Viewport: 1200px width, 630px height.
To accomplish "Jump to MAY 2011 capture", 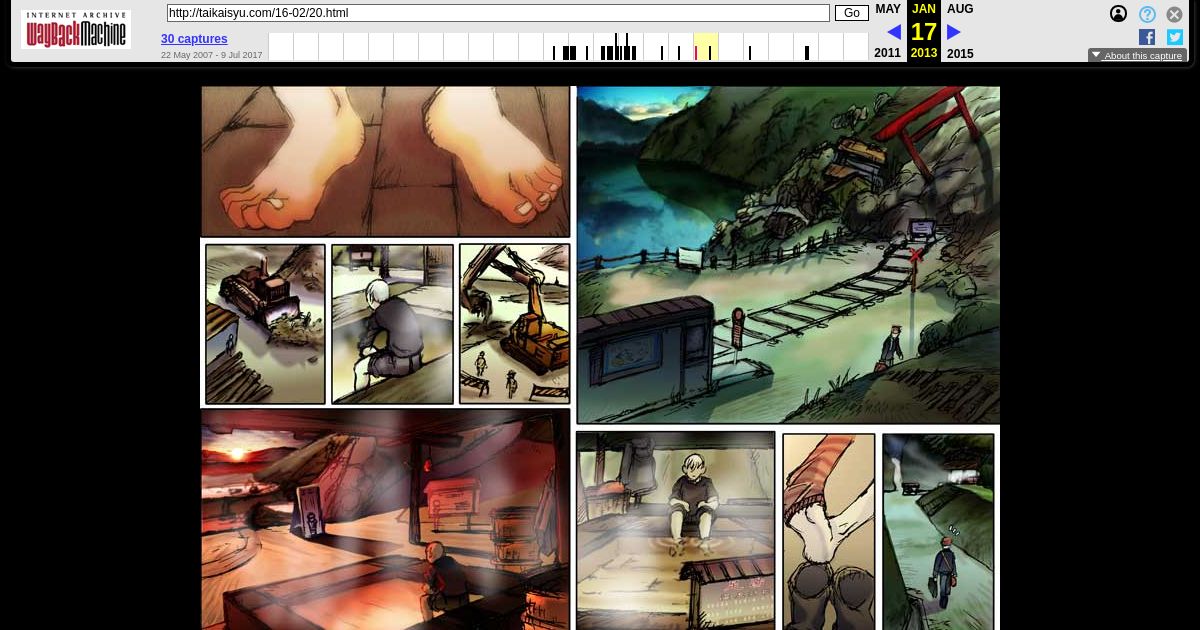I will click(888, 9).
